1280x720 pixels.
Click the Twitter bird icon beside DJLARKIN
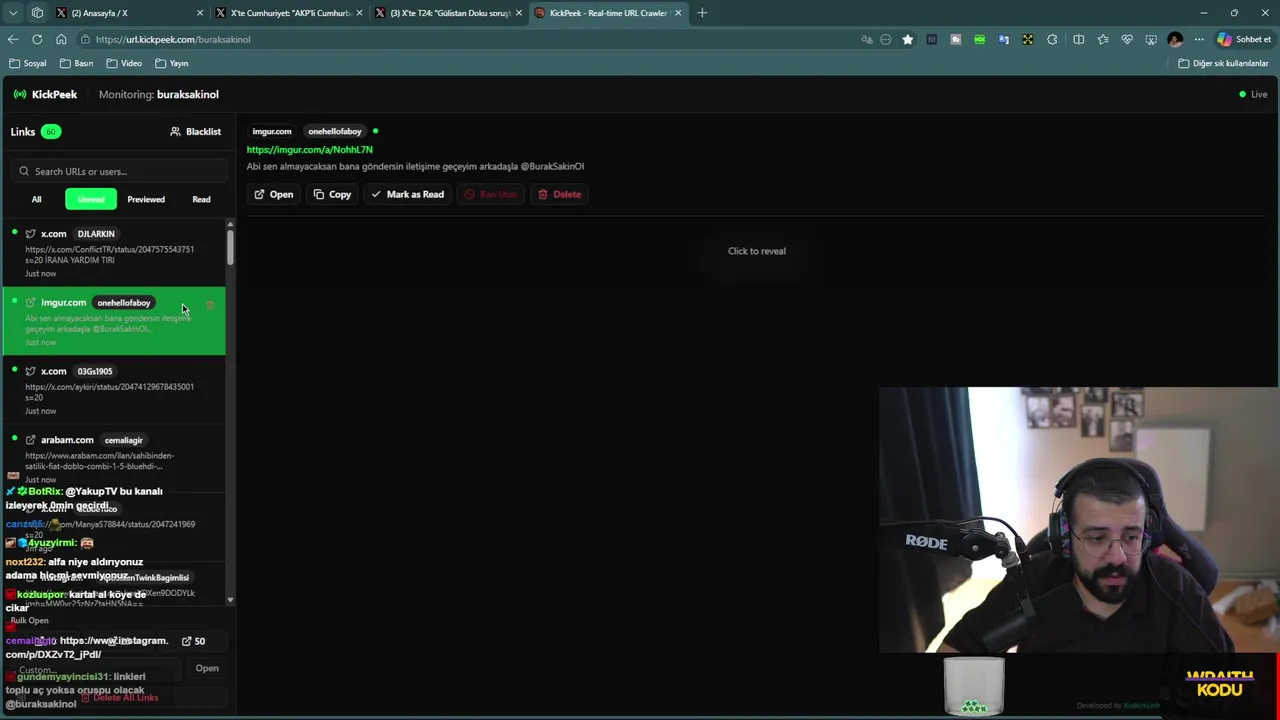[x=30, y=234]
